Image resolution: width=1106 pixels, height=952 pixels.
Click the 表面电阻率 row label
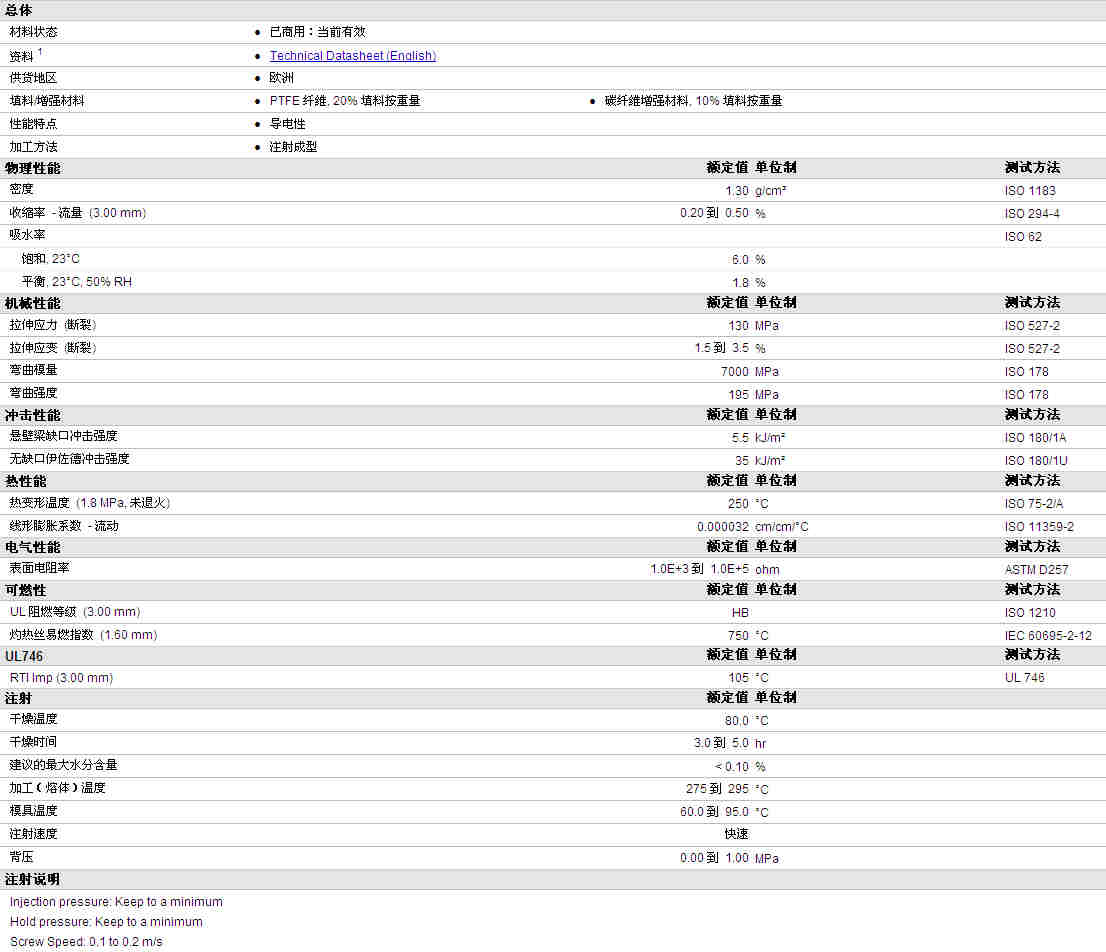click(40, 568)
